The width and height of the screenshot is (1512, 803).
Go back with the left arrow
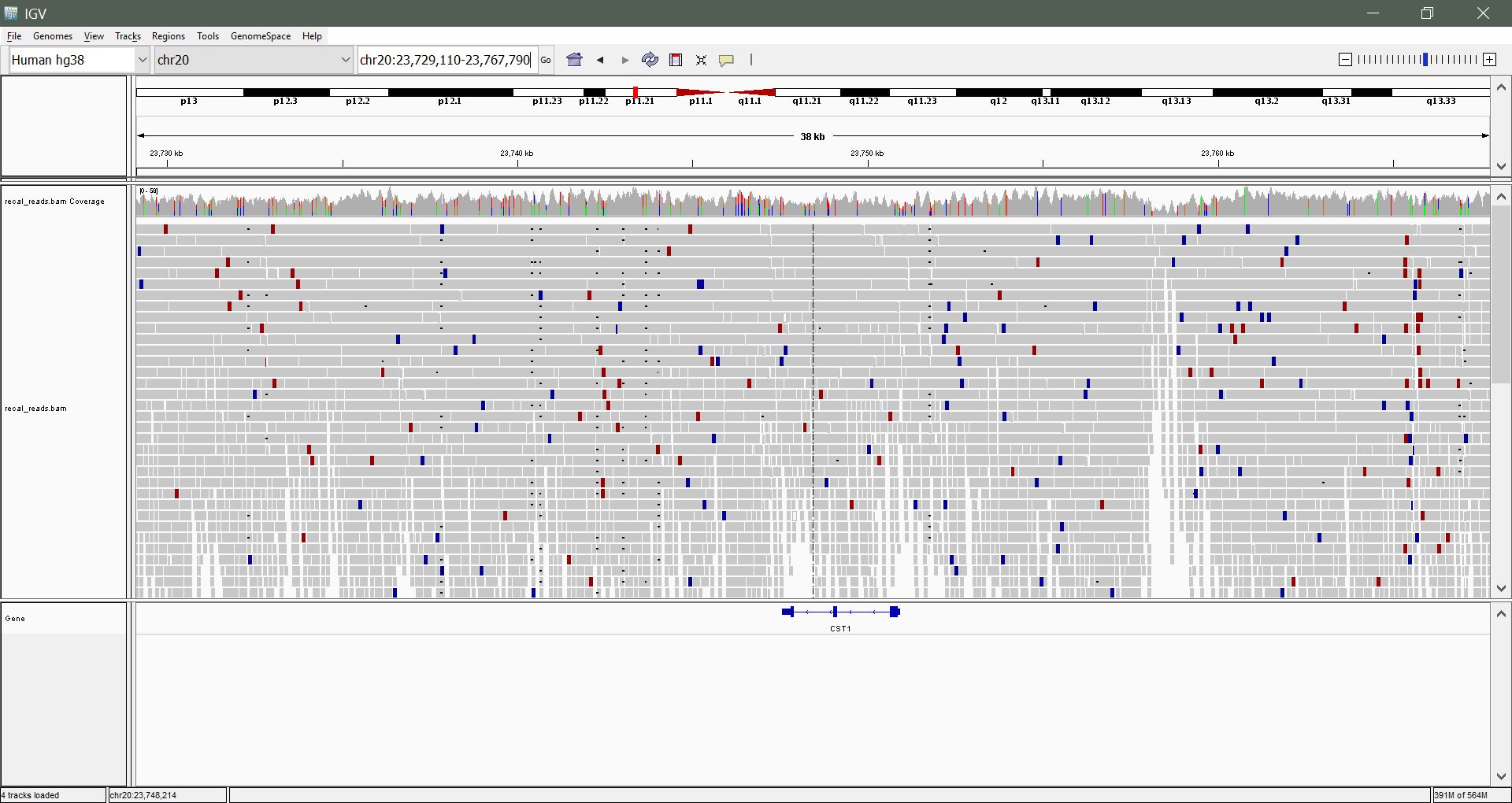[600, 60]
